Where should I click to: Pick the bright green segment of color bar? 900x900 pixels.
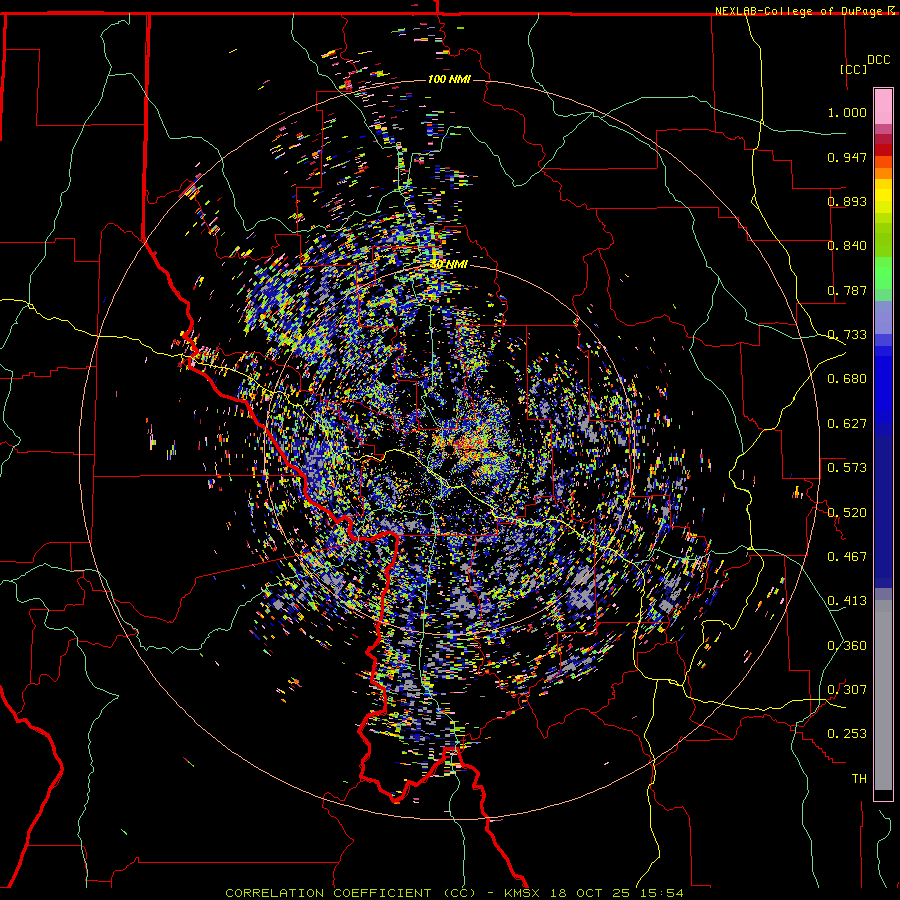[883, 273]
